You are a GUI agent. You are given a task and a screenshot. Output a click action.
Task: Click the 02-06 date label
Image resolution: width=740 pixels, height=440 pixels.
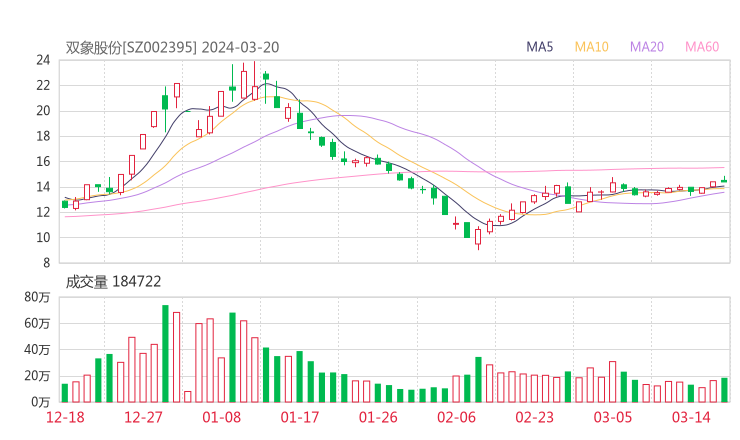tap(456, 417)
